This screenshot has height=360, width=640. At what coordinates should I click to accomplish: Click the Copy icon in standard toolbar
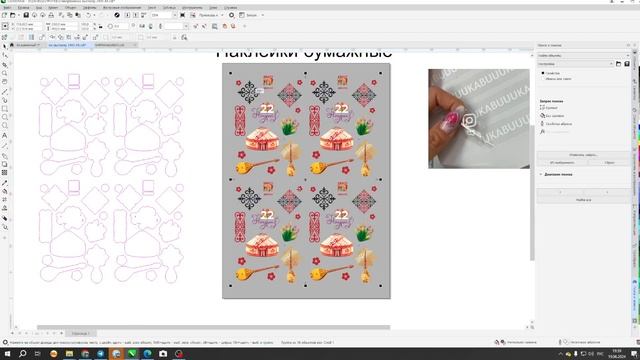click(69, 15)
